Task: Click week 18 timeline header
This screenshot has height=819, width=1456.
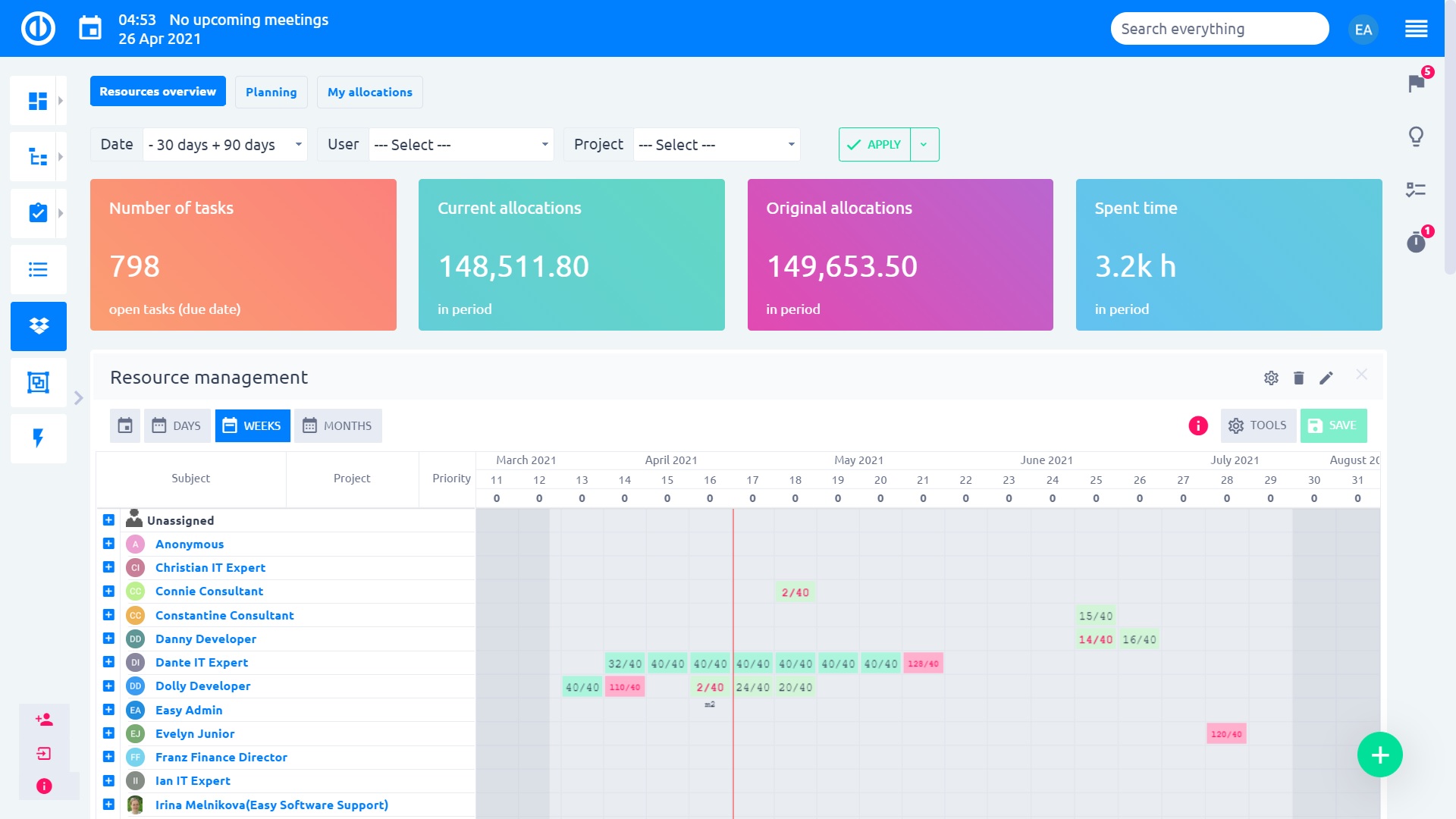Action: [795, 480]
